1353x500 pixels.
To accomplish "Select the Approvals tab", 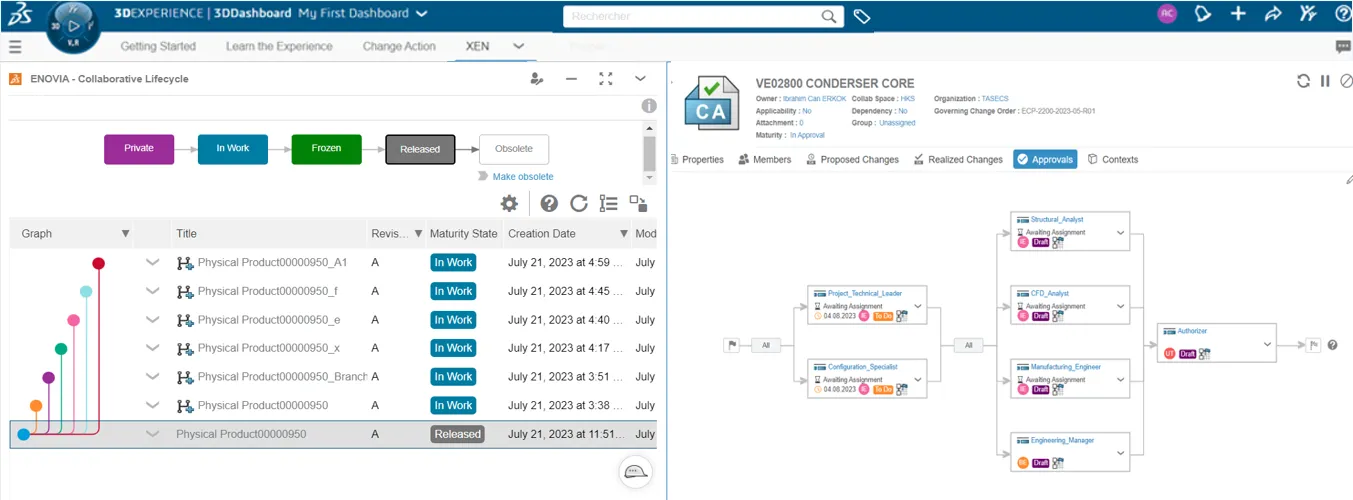I will pyautogui.click(x=1045, y=159).
